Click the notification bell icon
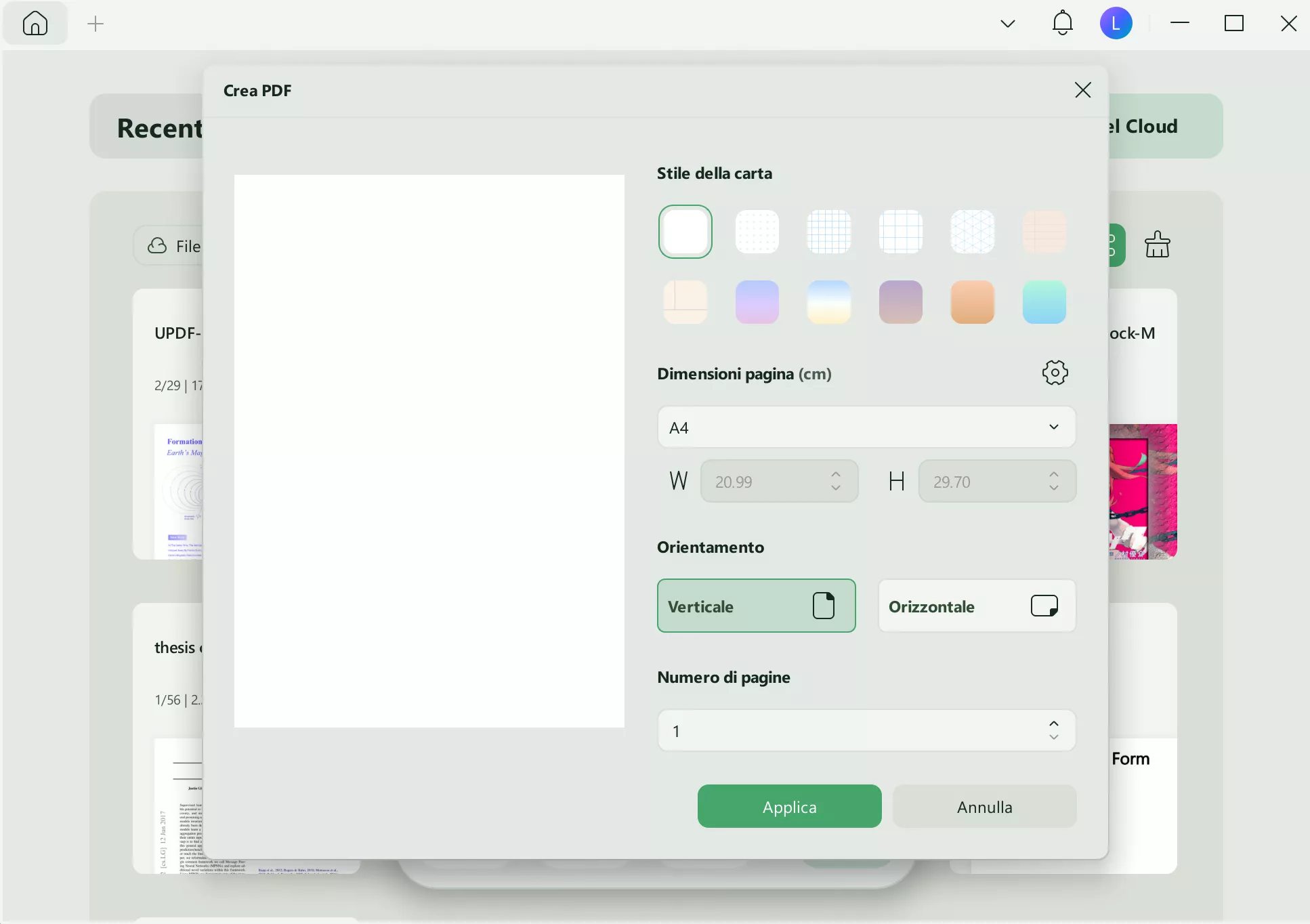 click(x=1062, y=24)
